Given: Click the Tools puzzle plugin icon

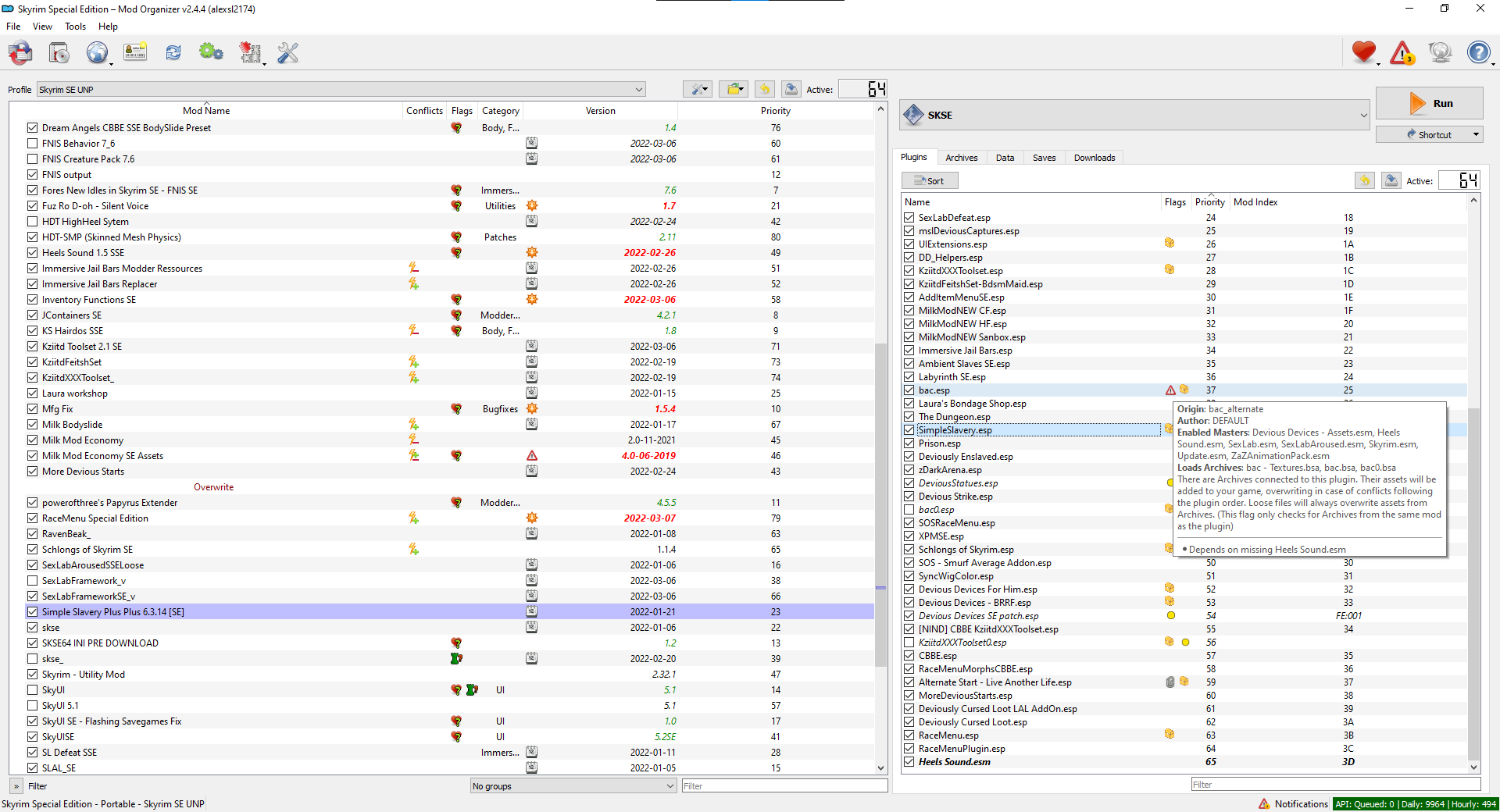Looking at the screenshot, I should [x=250, y=53].
